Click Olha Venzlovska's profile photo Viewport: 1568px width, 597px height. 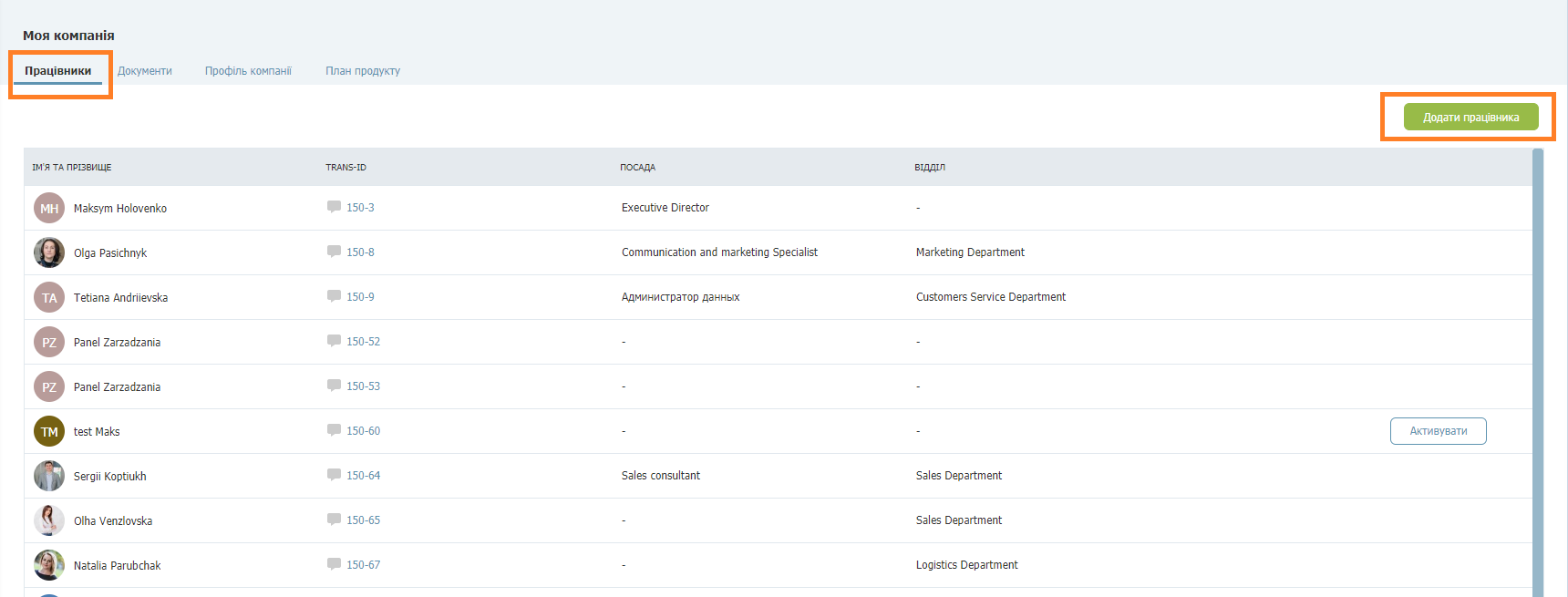click(x=49, y=520)
